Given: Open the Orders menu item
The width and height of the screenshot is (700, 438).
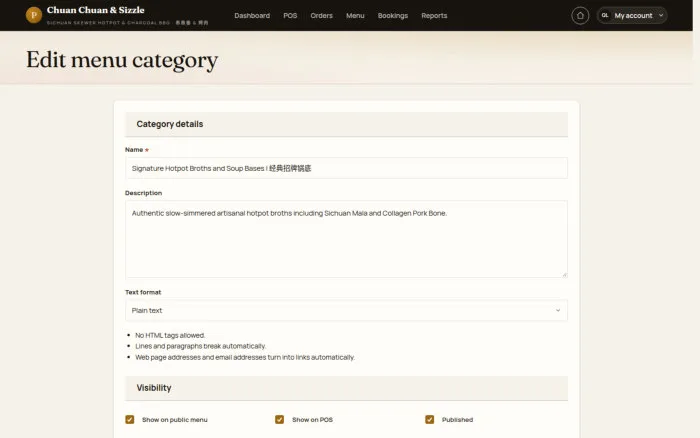Looking at the screenshot, I should click(321, 16).
